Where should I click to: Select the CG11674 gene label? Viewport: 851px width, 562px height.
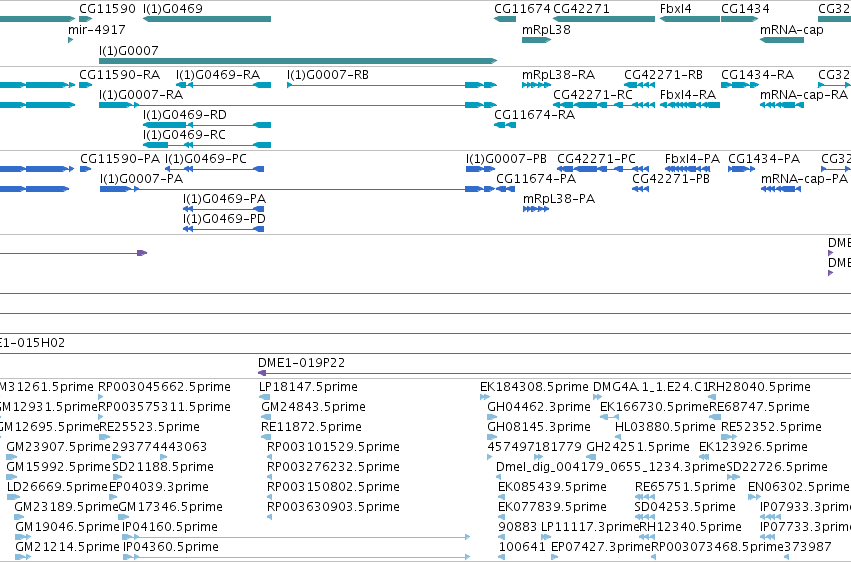[x=522, y=9]
